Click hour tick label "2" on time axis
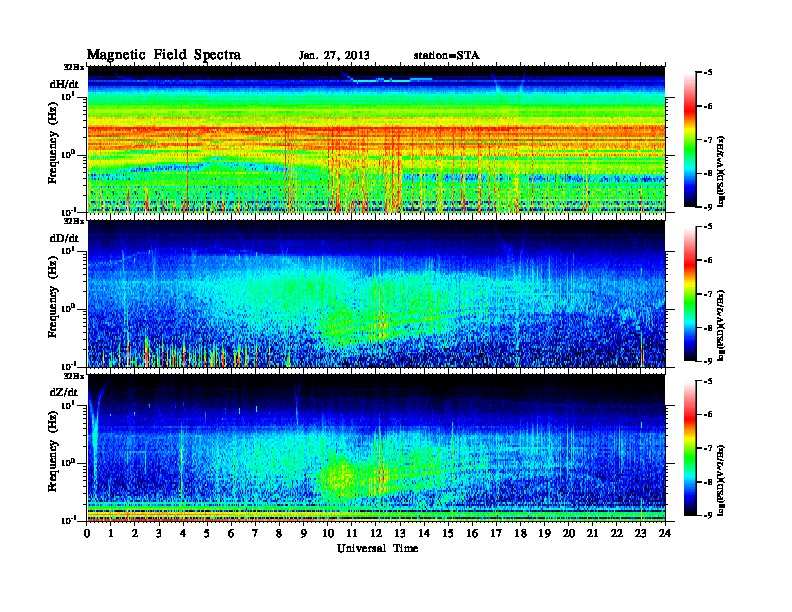792x612 pixels. [x=135, y=533]
